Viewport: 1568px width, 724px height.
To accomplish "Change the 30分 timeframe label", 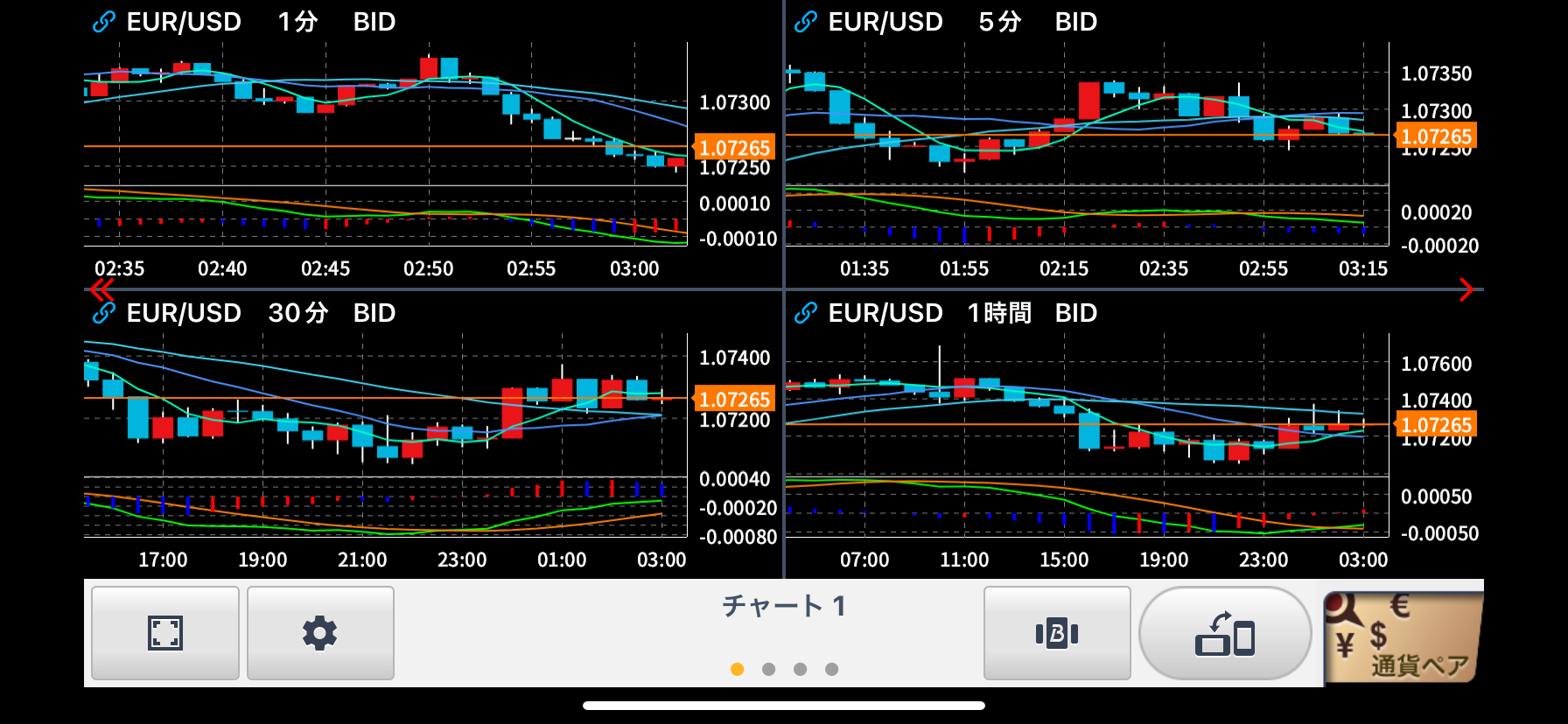I will coord(297,313).
